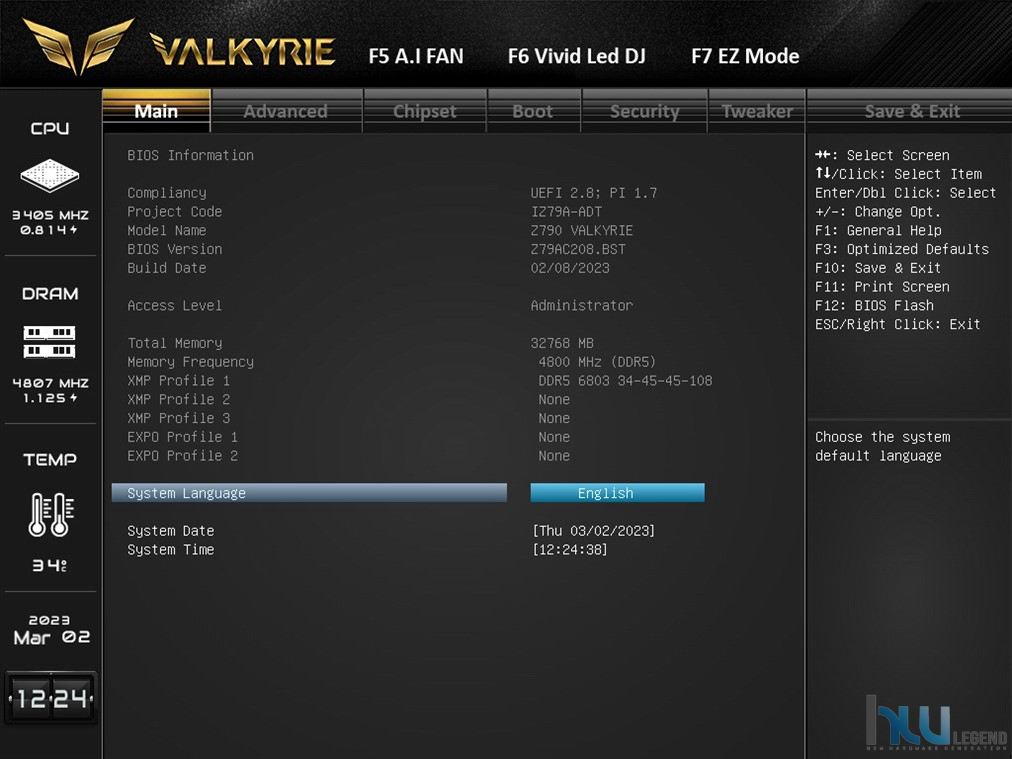The height and width of the screenshot is (759, 1012).
Task: Click the CPU chip icon
Action: pos(50,175)
